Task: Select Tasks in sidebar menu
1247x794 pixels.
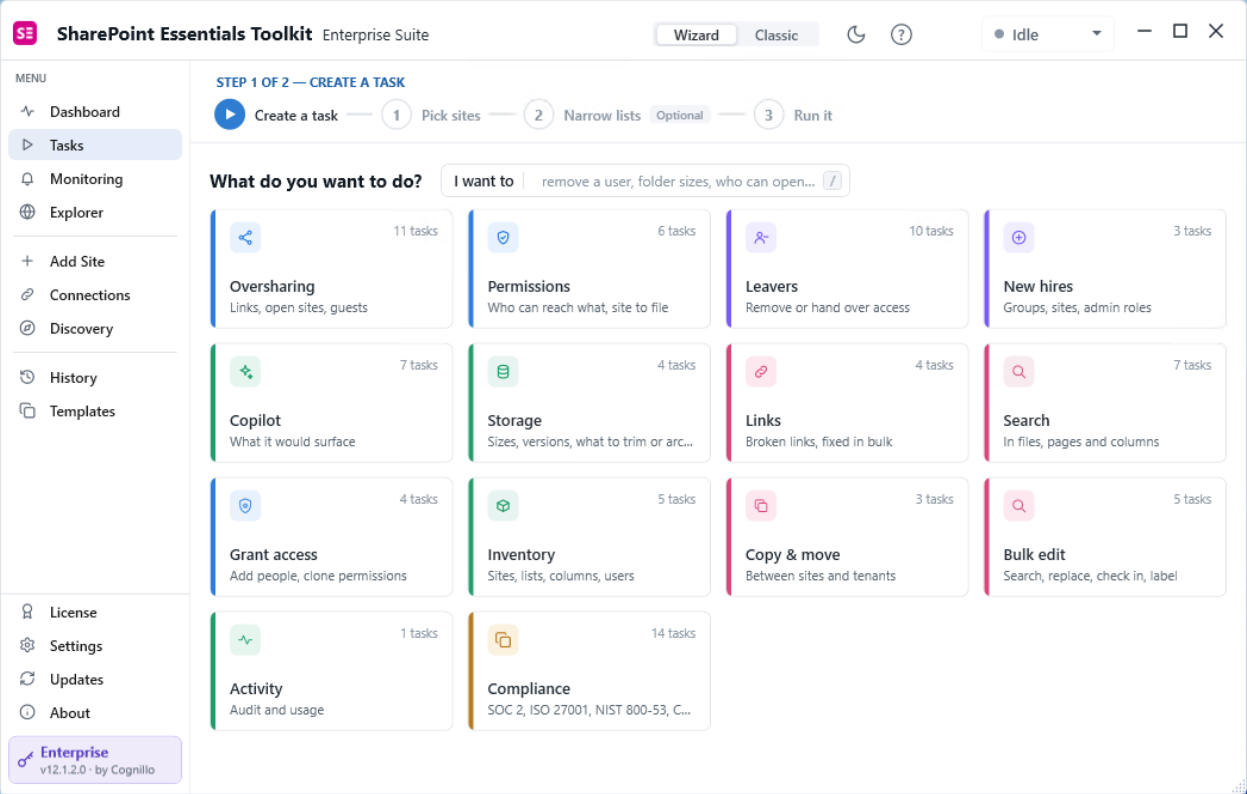Action: pos(95,145)
